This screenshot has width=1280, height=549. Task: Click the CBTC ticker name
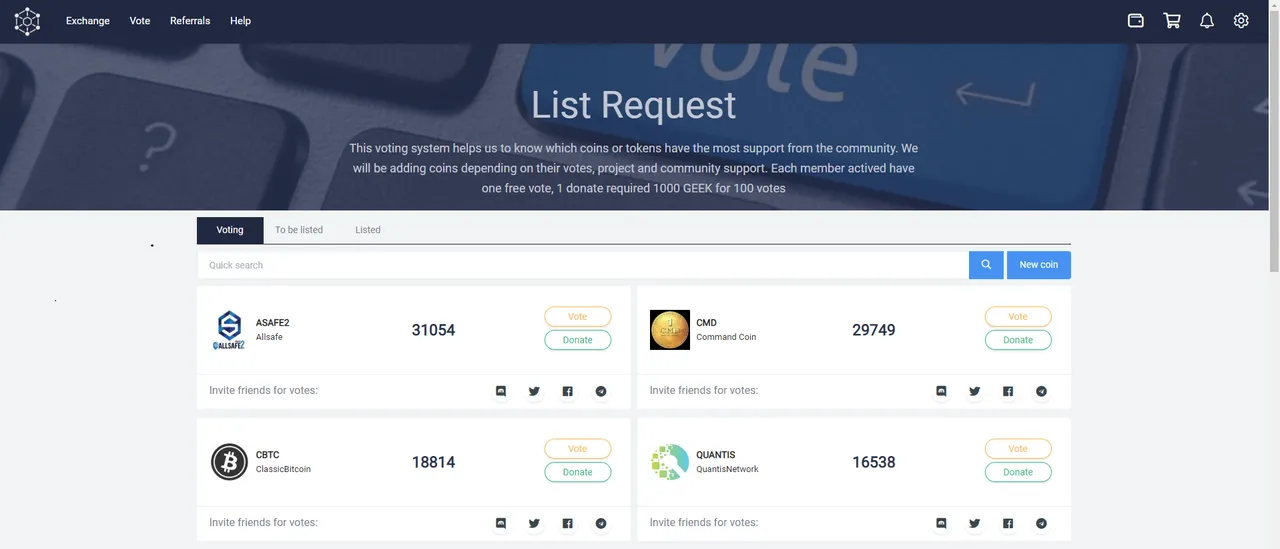point(267,455)
